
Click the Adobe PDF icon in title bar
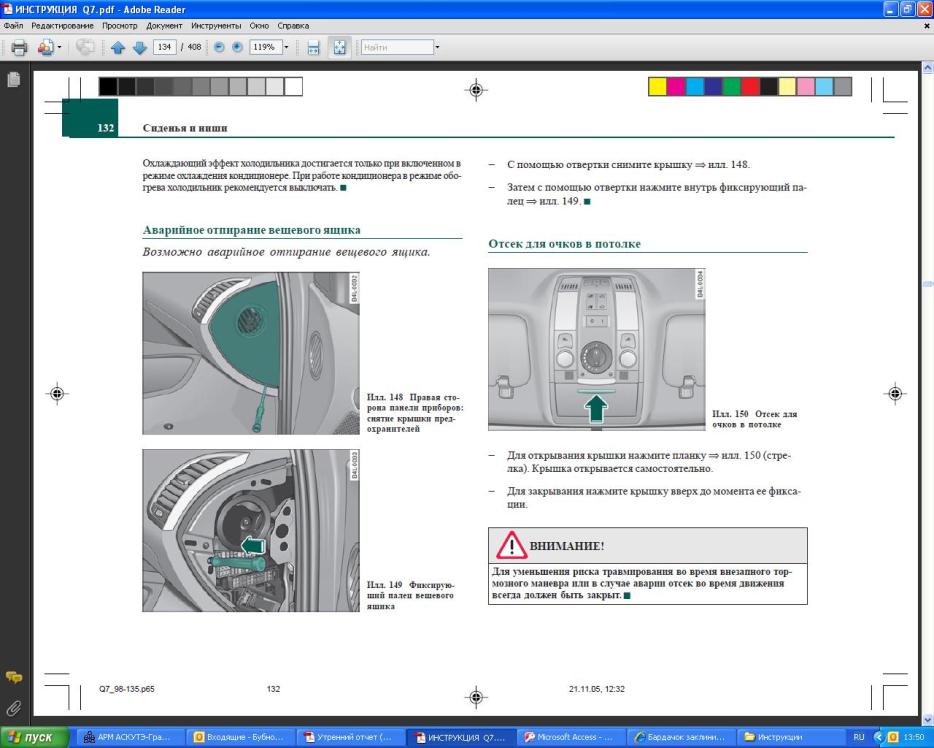8,9
